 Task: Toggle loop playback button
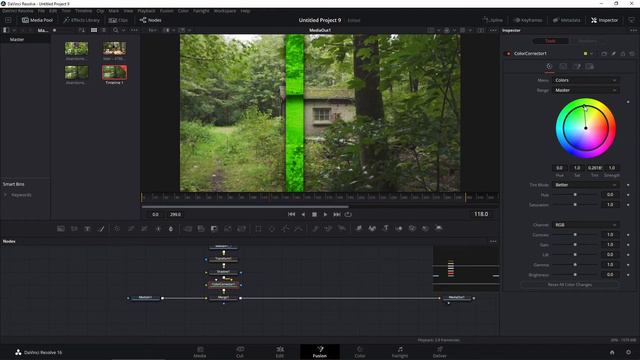pos(348,214)
